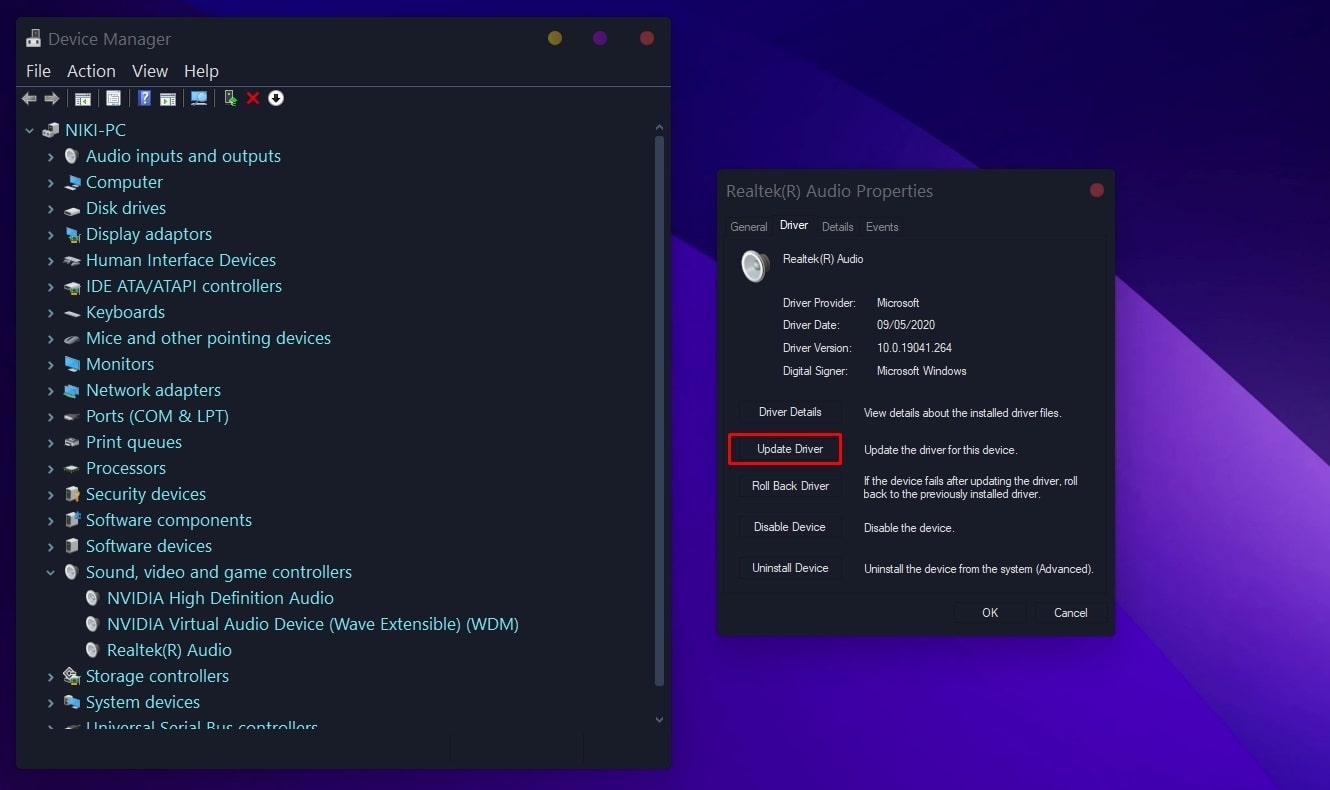This screenshot has height=790, width=1330.
Task: Switch to the Events tab
Action: (x=882, y=227)
